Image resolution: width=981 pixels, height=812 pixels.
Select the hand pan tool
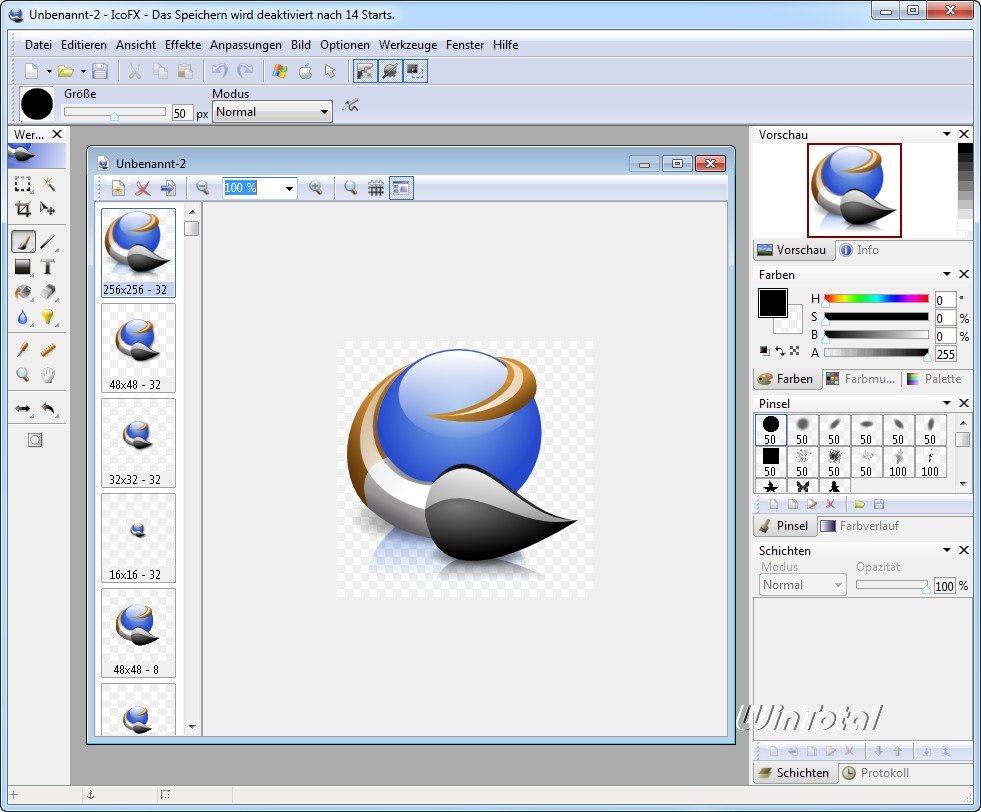tap(48, 375)
